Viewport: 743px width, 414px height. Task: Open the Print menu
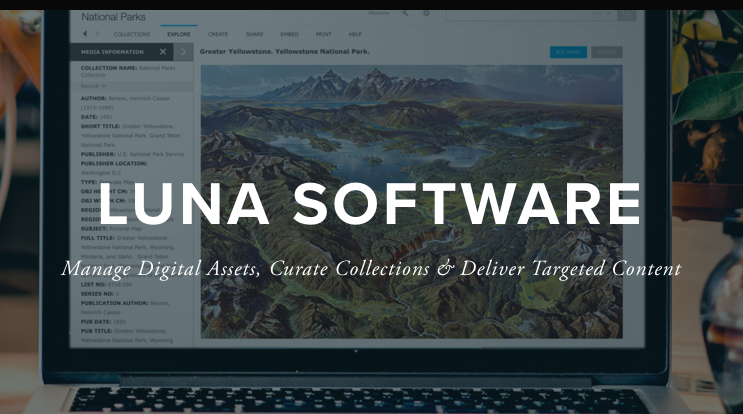tap(324, 34)
